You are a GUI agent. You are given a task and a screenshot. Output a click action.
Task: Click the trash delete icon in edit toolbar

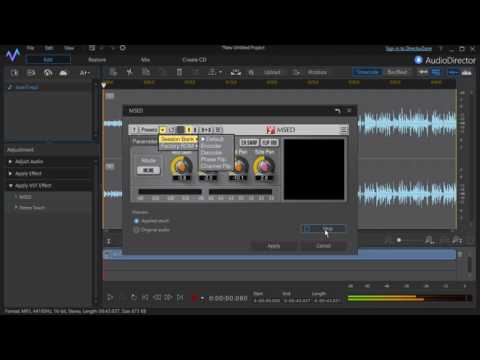179,72
